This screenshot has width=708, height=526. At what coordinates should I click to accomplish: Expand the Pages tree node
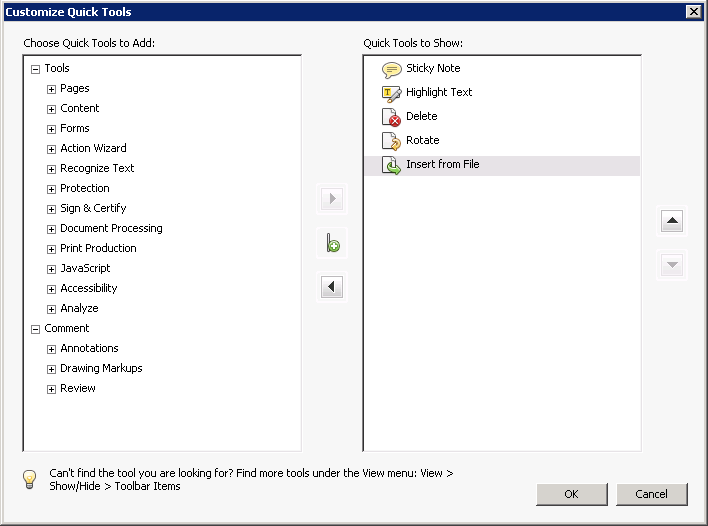click(52, 89)
